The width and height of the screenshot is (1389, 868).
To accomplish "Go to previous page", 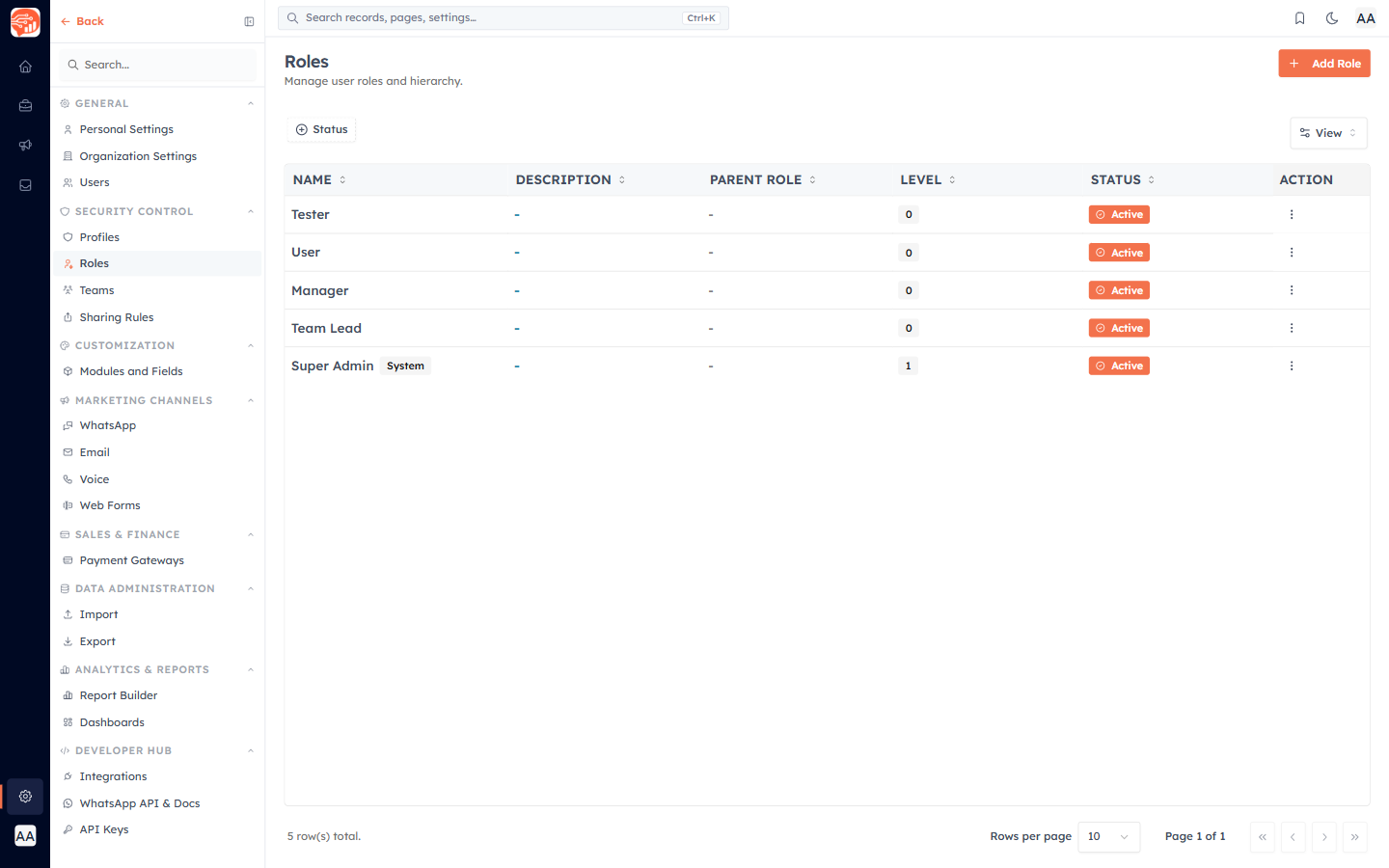I will tap(1294, 837).
